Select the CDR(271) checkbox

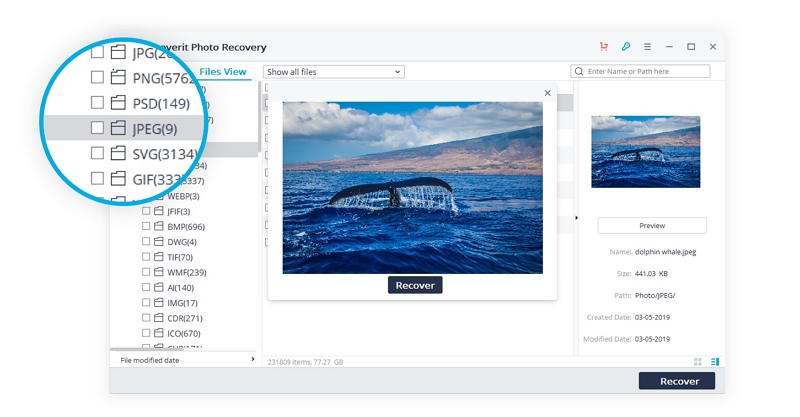[146, 318]
